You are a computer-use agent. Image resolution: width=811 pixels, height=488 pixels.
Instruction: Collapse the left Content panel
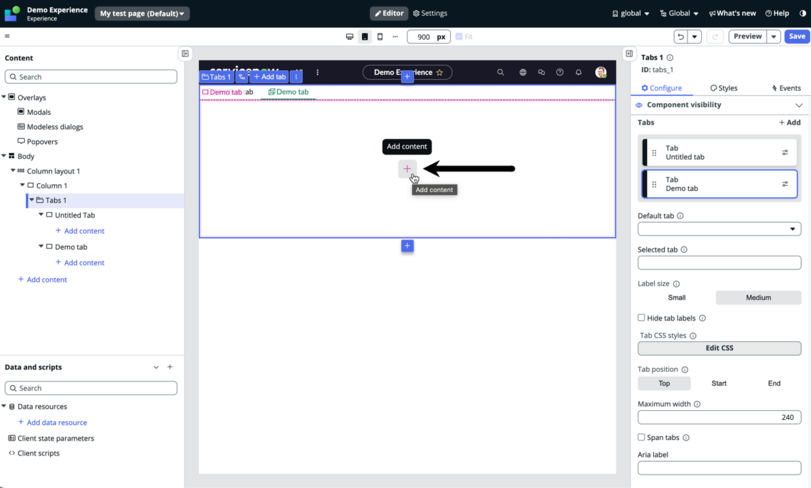click(185, 54)
